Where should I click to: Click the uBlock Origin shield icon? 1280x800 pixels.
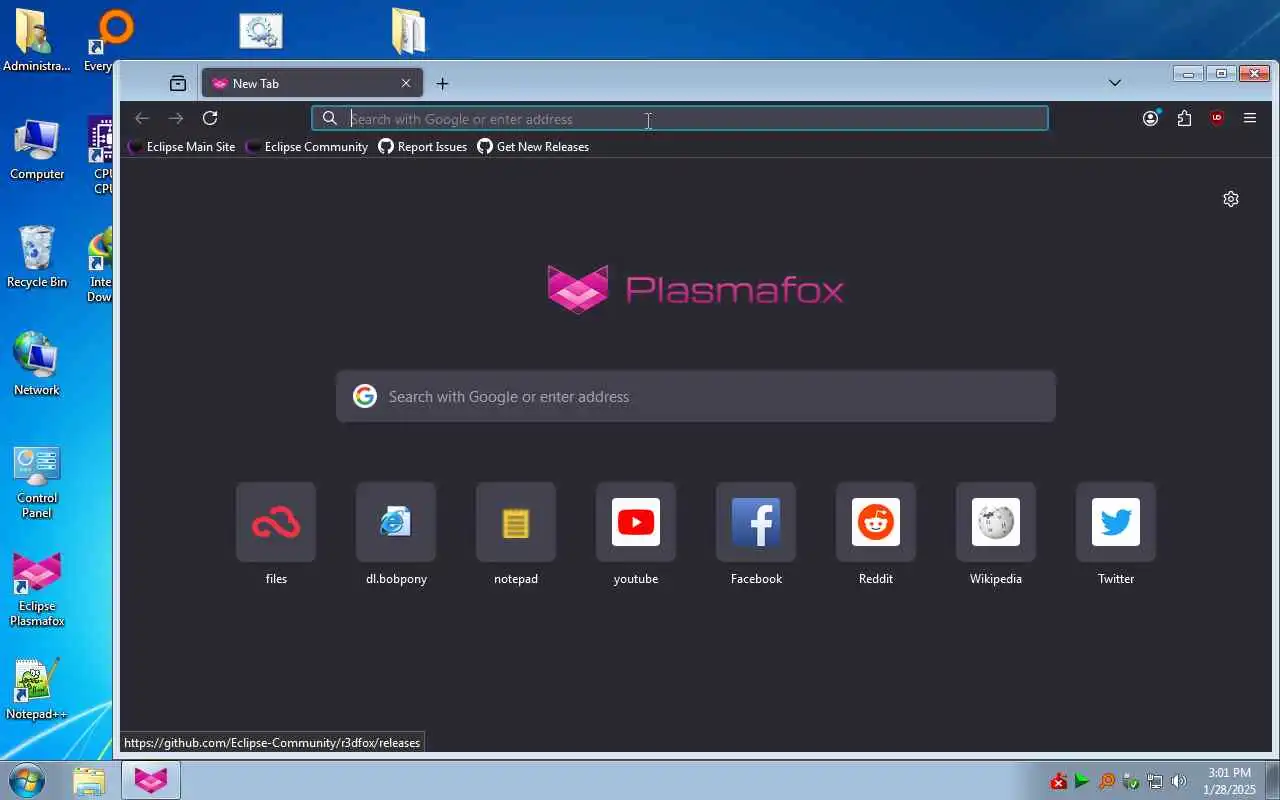click(x=1217, y=118)
